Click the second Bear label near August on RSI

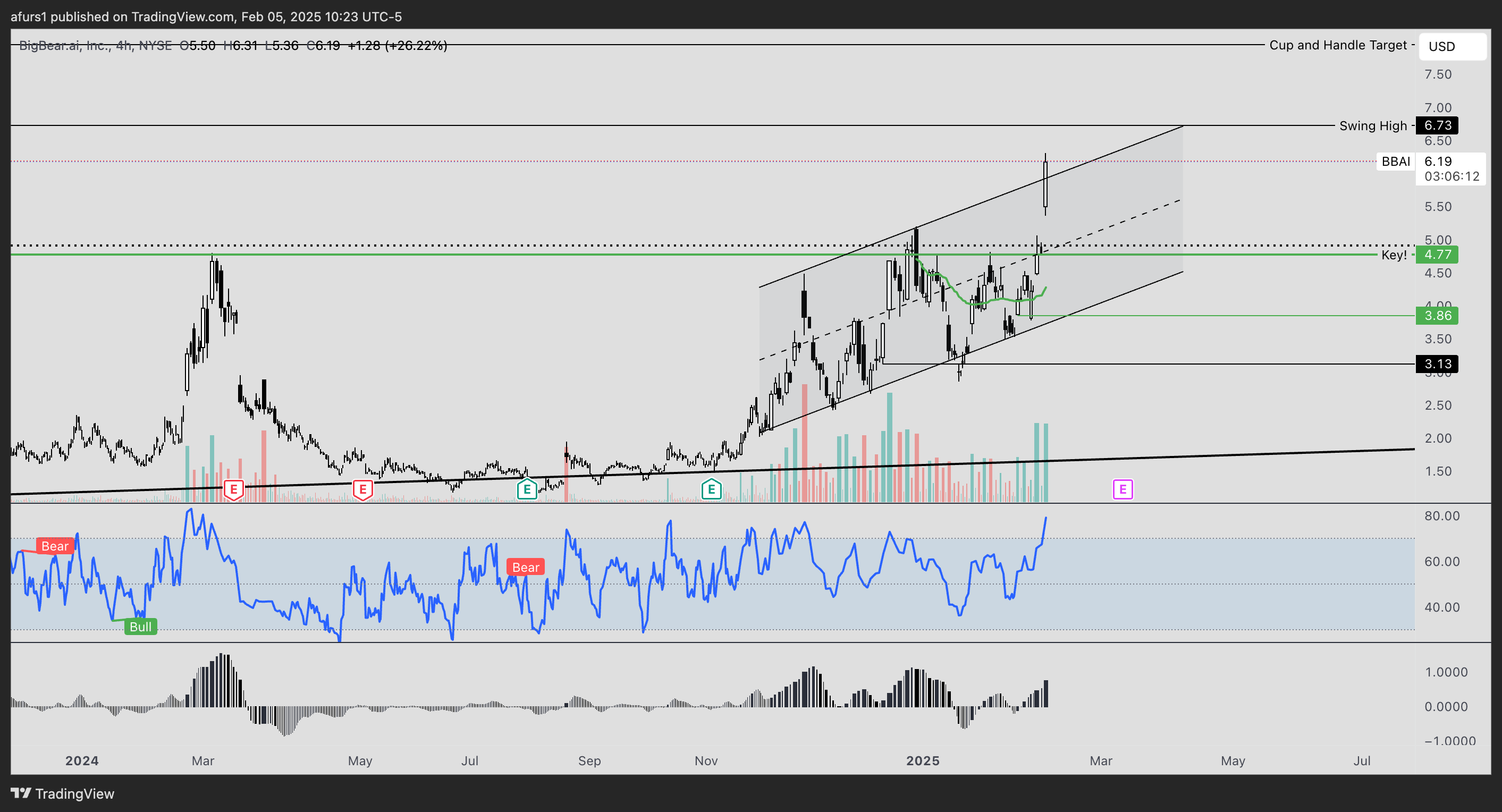(x=525, y=567)
